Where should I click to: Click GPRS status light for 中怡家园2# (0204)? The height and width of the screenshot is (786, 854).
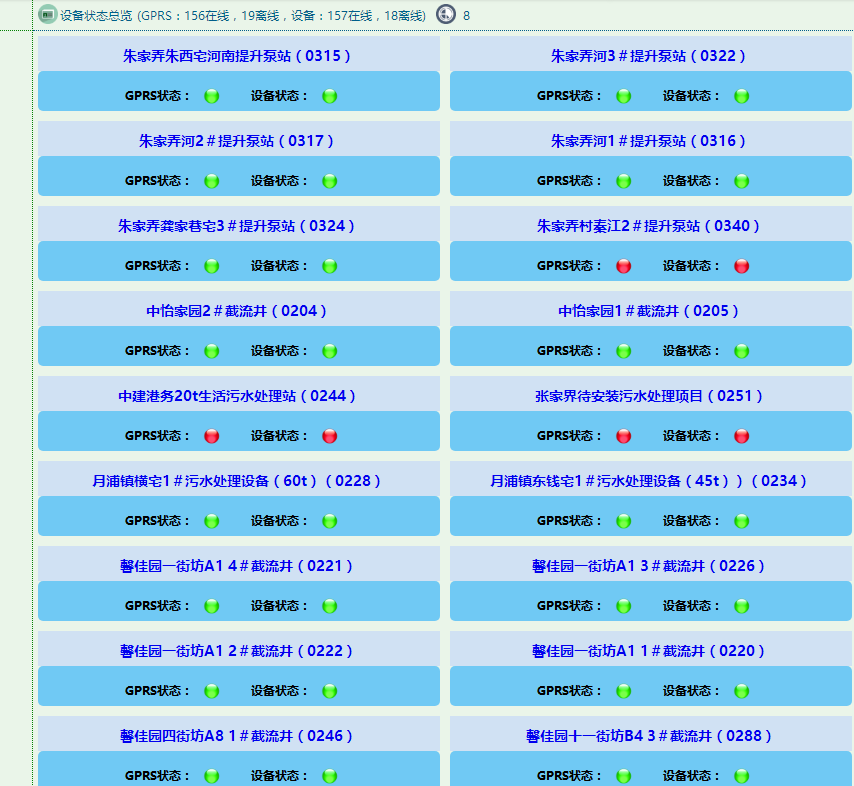211,351
